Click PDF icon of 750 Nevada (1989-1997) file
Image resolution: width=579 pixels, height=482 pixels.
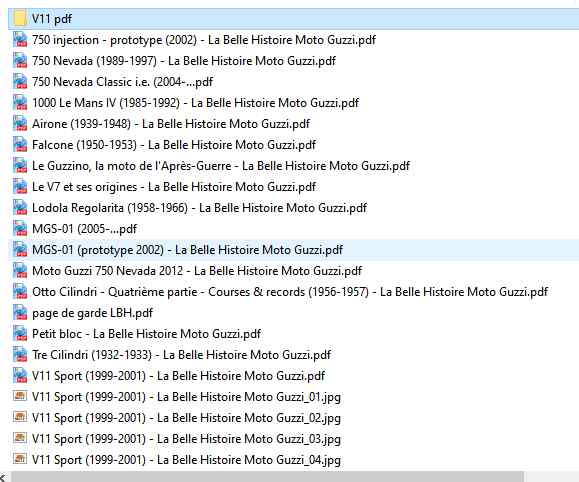pyautogui.click(x=20, y=61)
